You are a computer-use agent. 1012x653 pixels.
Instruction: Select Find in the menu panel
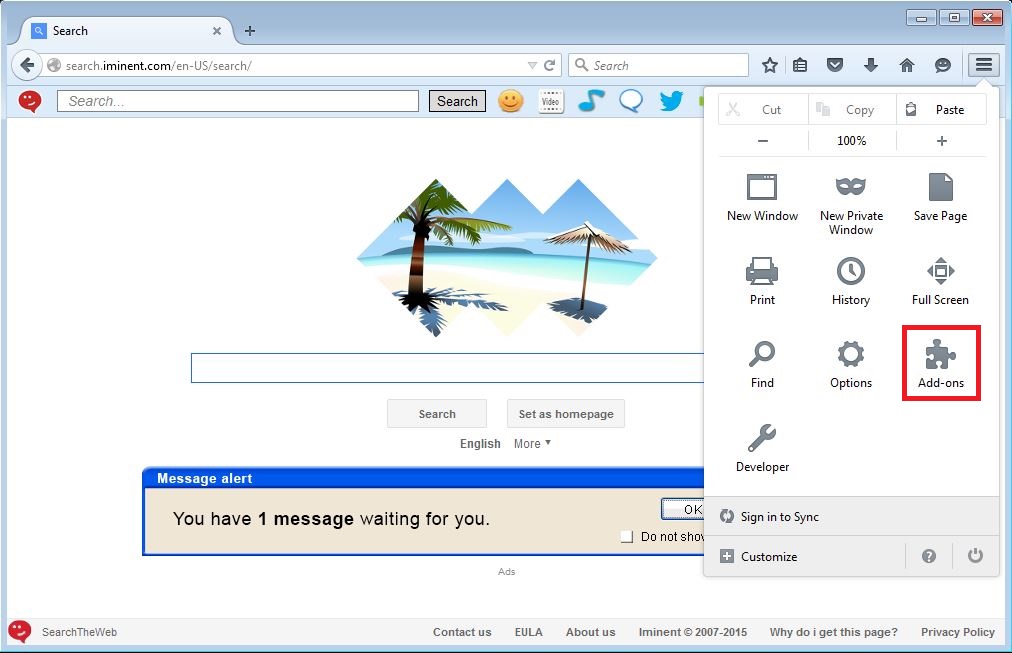coord(762,365)
